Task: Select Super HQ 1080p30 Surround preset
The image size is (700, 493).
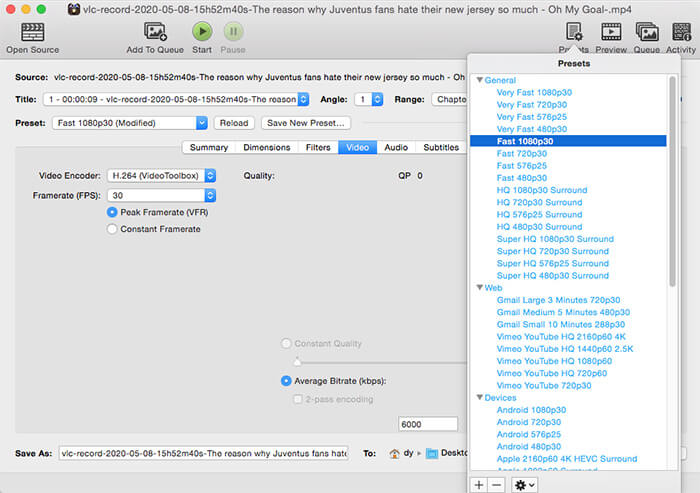Action: pyautogui.click(x=555, y=239)
